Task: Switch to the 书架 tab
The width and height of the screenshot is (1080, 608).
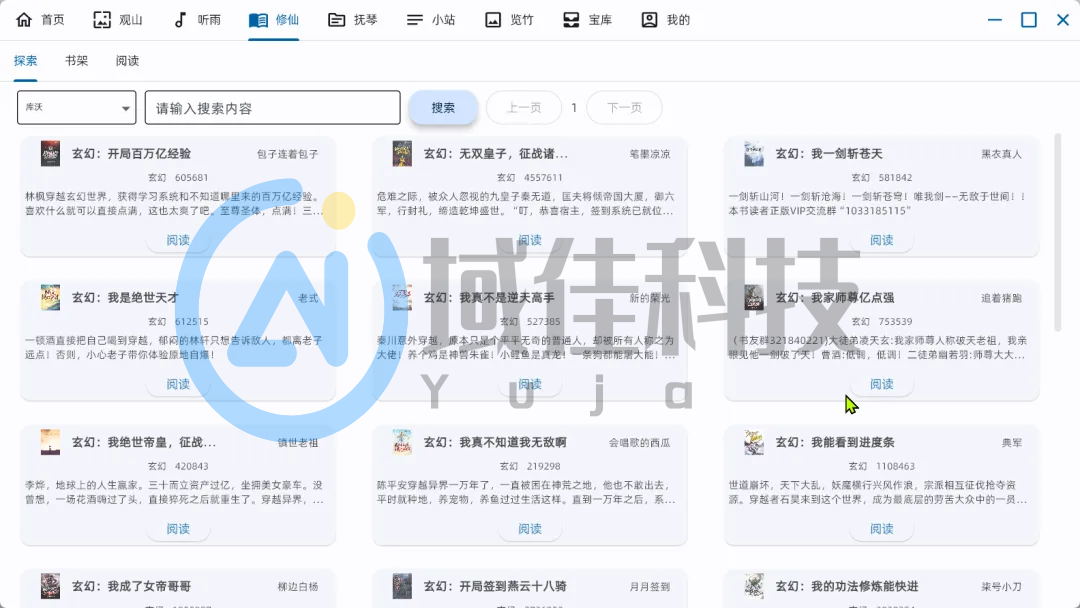Action: (x=76, y=61)
